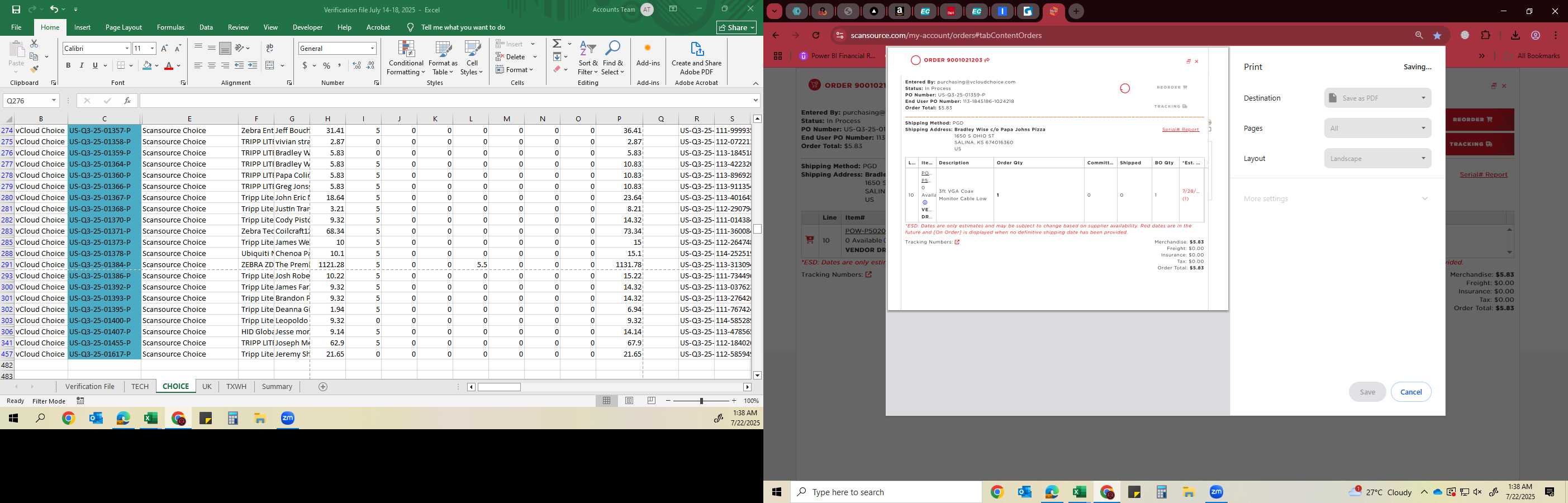Switch to the TECH sheet tab

pos(139,387)
